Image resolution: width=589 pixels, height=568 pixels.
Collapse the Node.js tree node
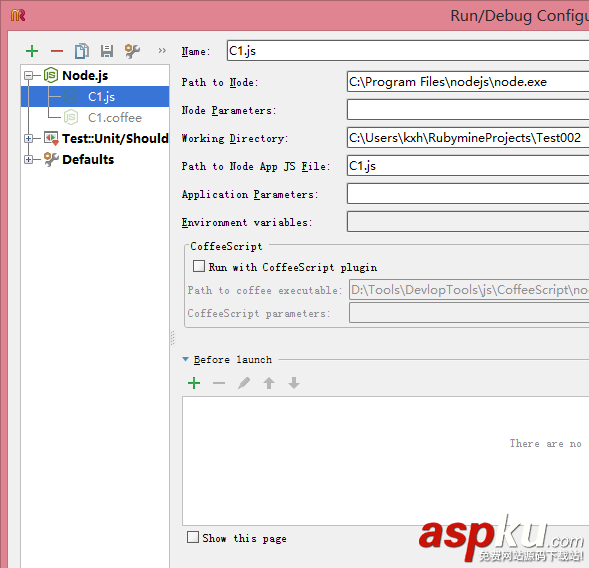(x=29, y=76)
